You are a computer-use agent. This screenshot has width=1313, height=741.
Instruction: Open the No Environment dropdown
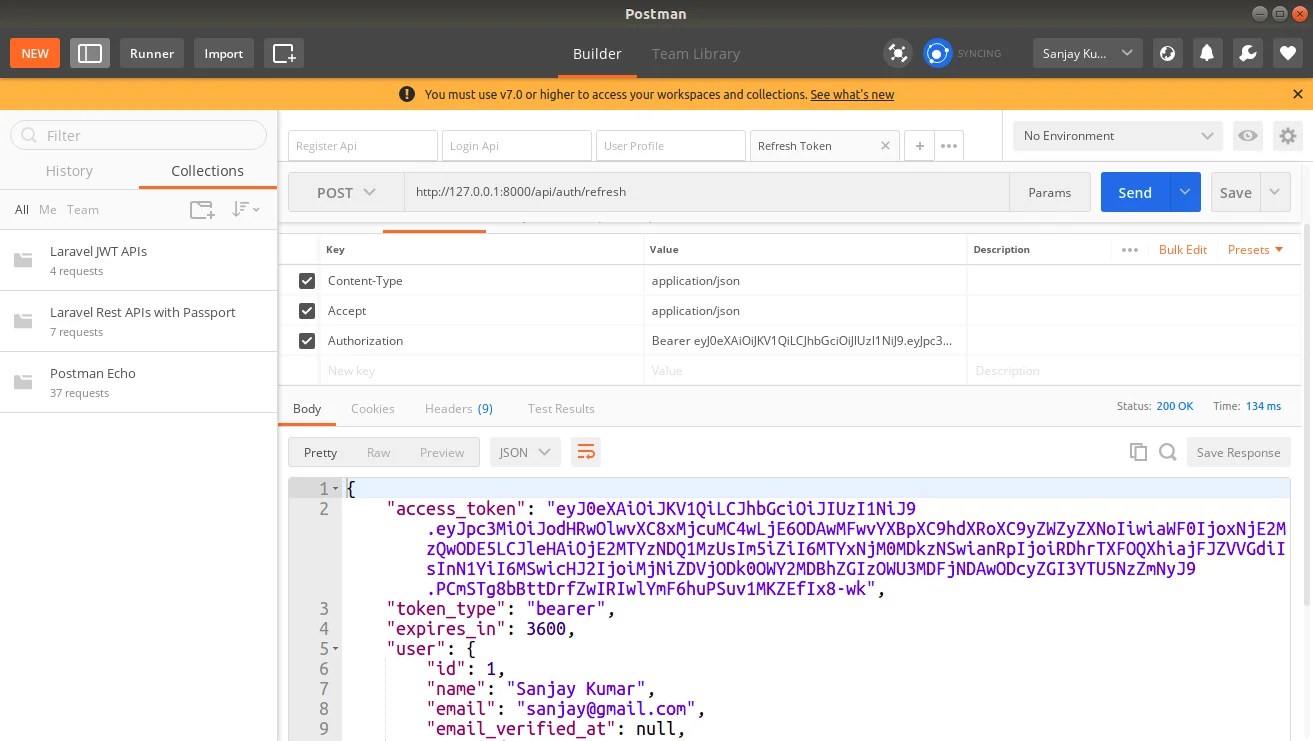(1118, 136)
